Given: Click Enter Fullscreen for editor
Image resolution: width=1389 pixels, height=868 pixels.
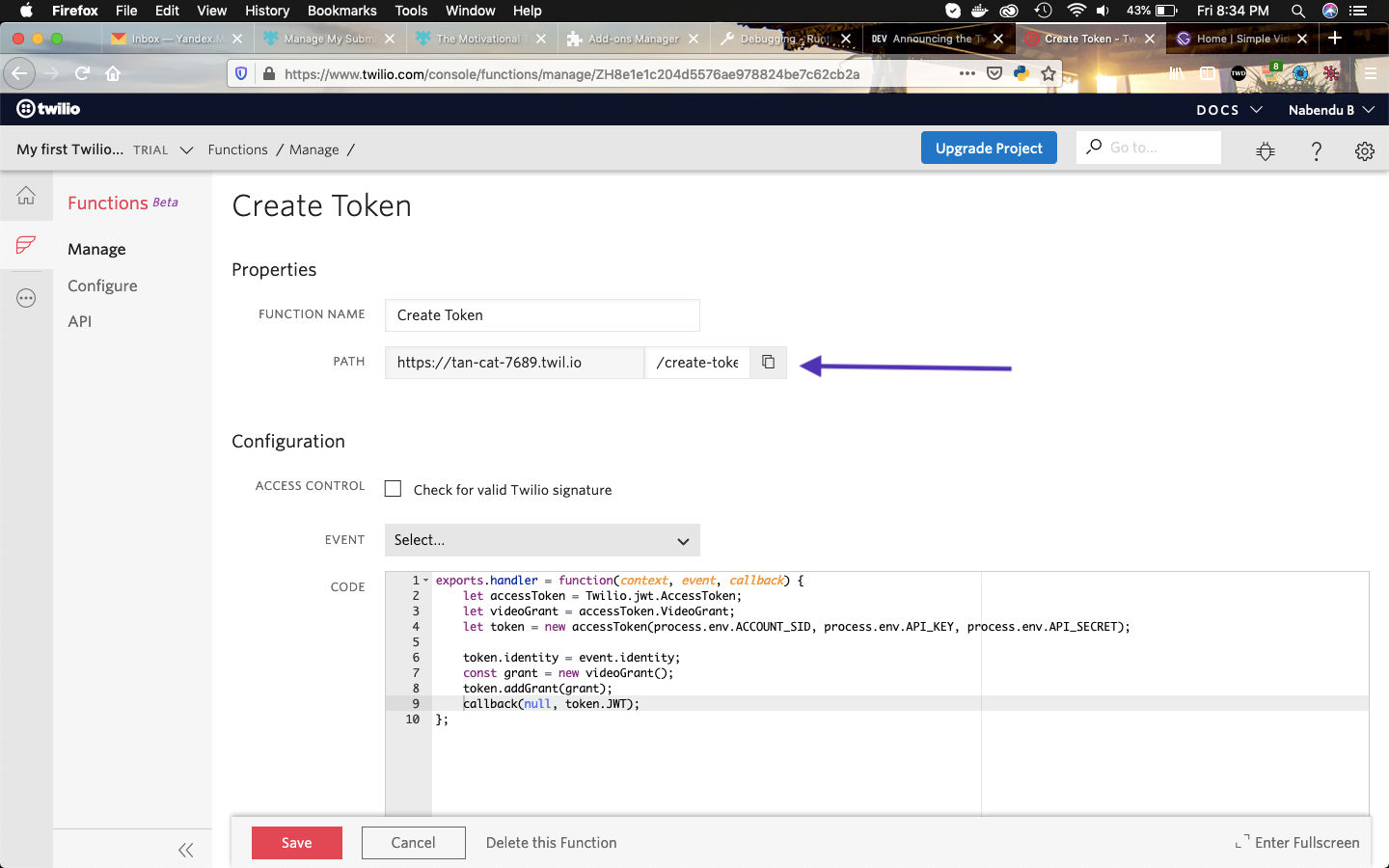Looking at the screenshot, I should tap(1297, 843).
